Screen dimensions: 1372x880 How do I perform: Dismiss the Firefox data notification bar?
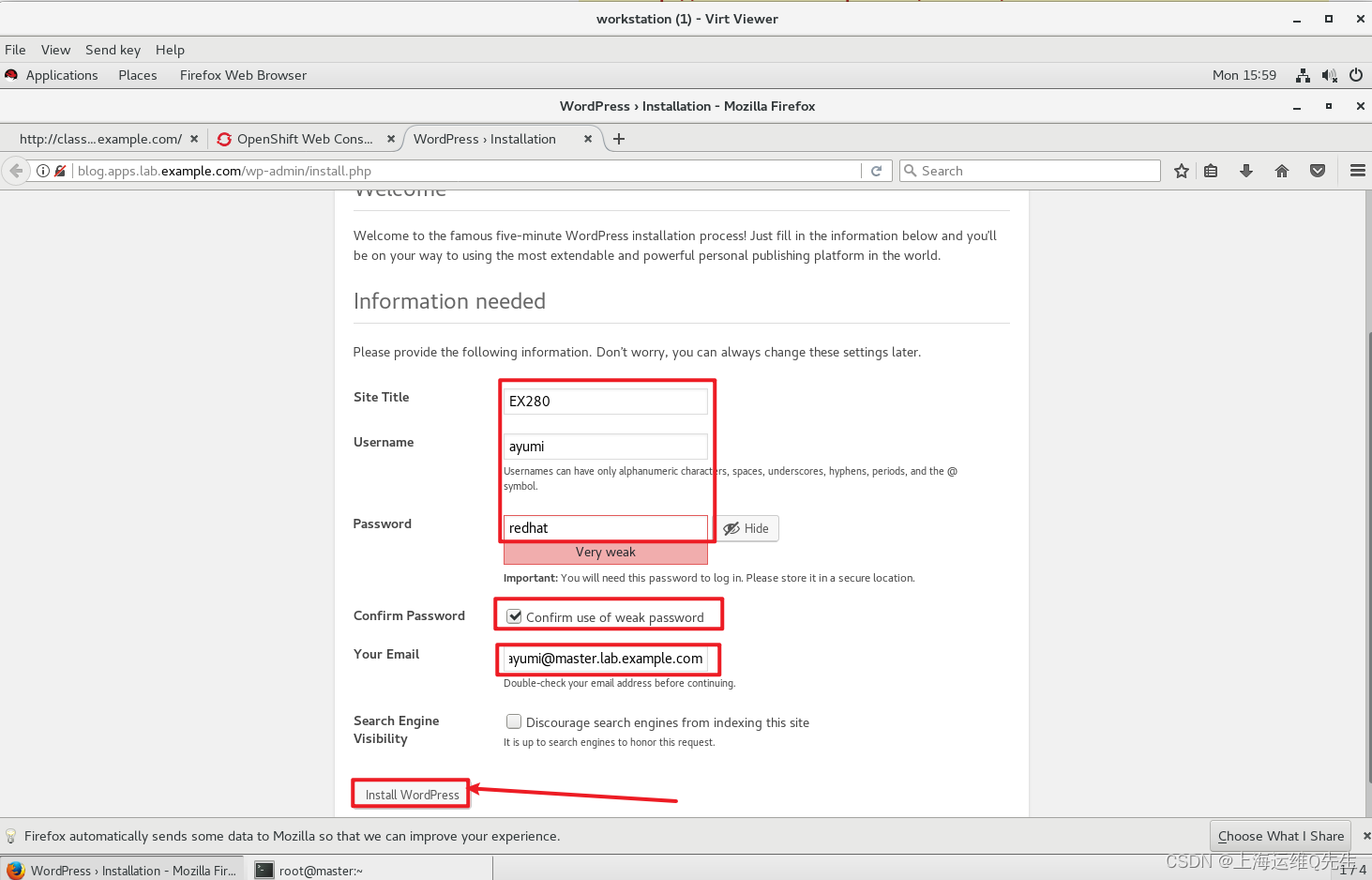[x=1366, y=835]
